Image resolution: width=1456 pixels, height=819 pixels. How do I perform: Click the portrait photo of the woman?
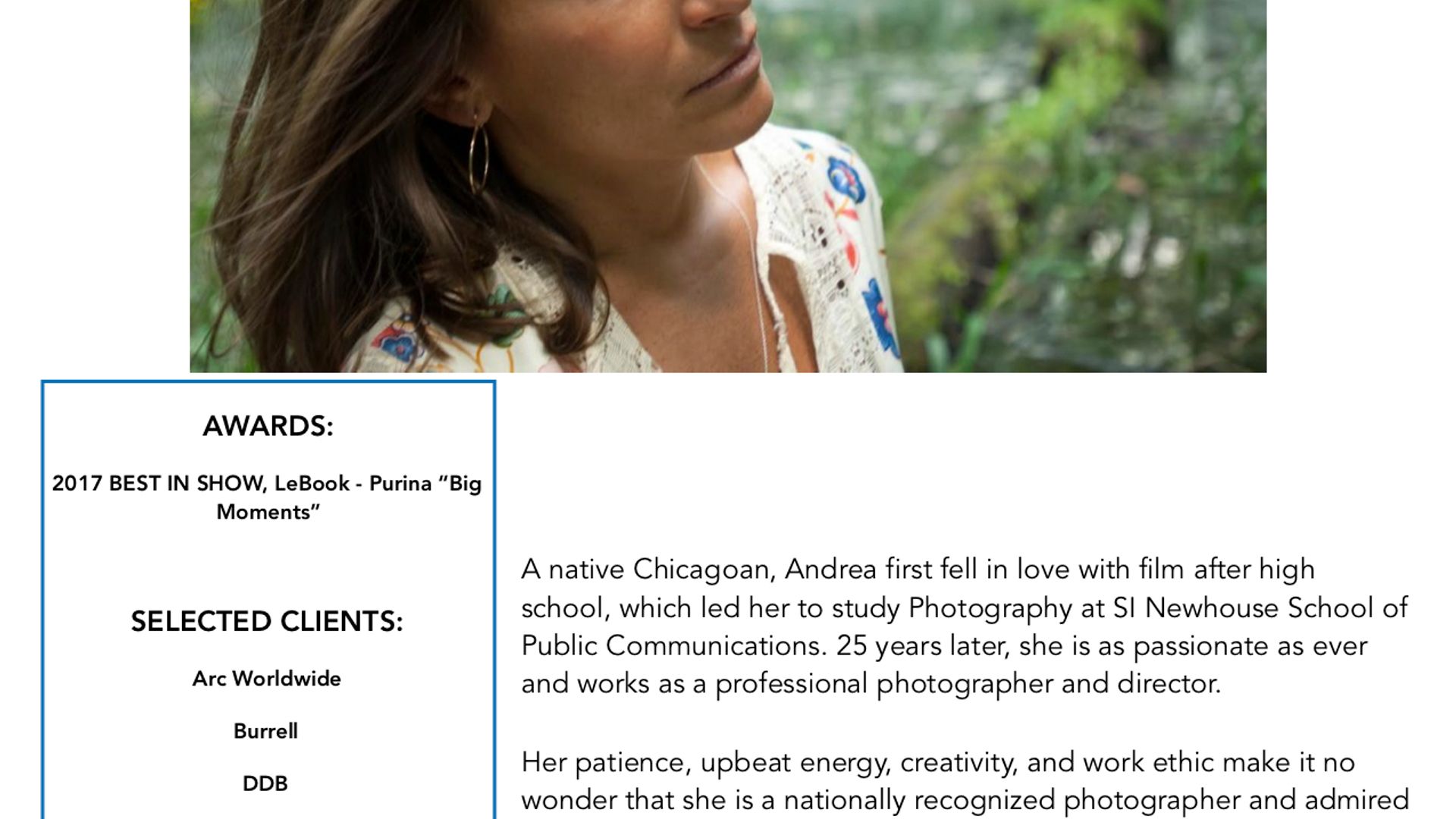click(x=728, y=186)
